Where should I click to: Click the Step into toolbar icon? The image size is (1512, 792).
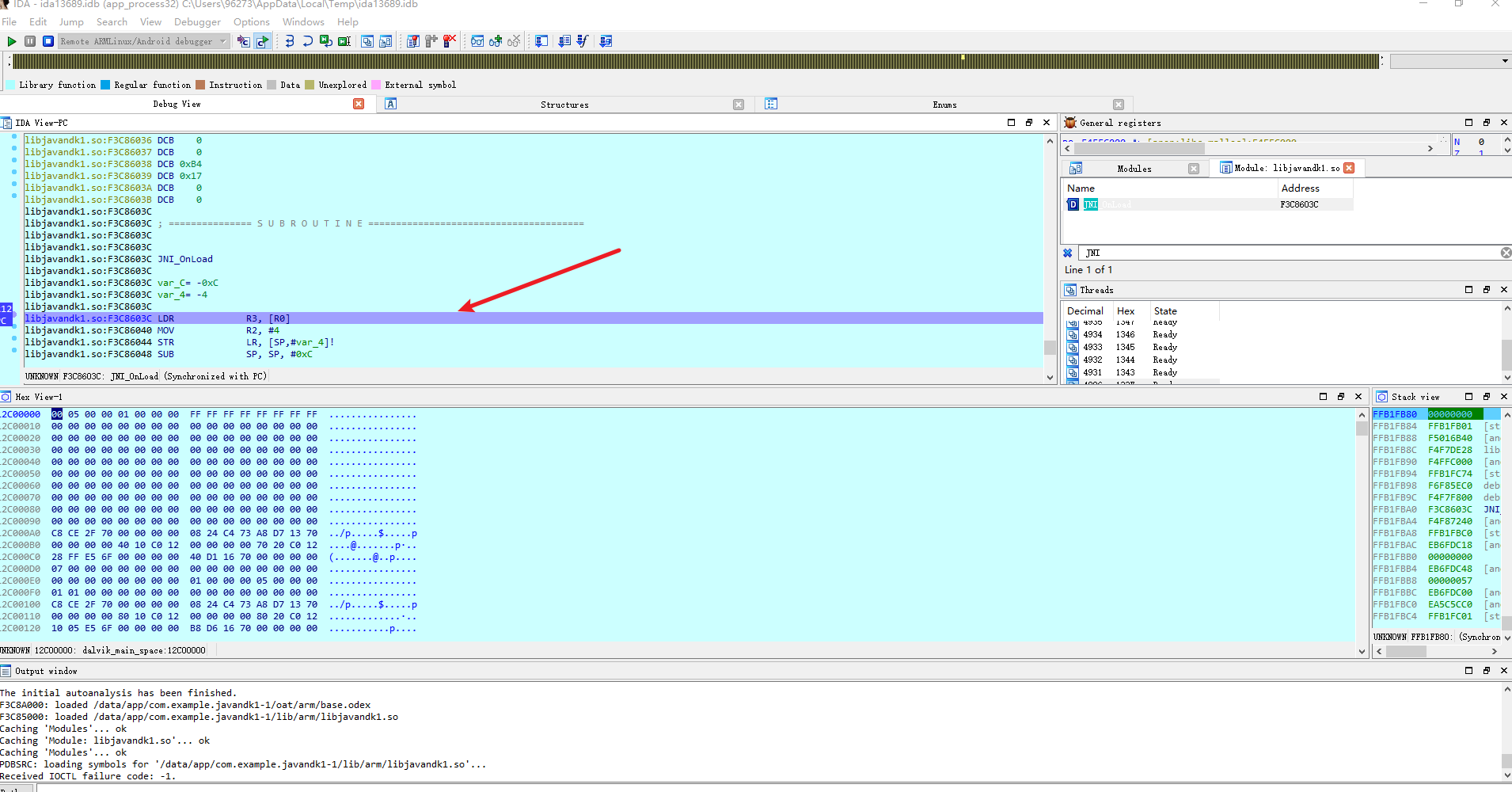click(x=290, y=41)
